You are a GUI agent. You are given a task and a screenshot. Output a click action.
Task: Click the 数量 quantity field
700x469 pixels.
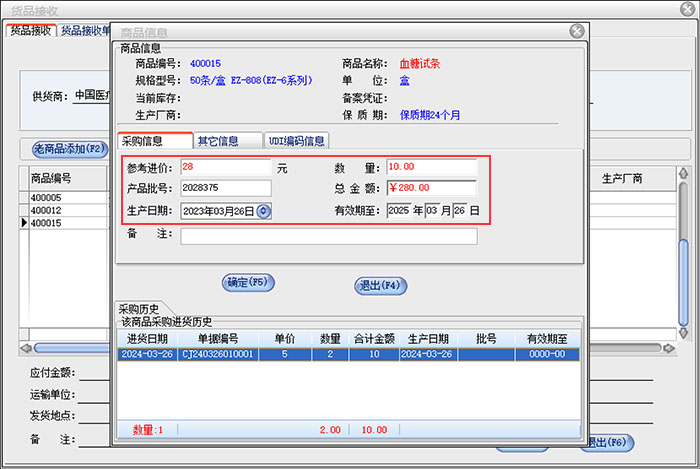point(431,167)
